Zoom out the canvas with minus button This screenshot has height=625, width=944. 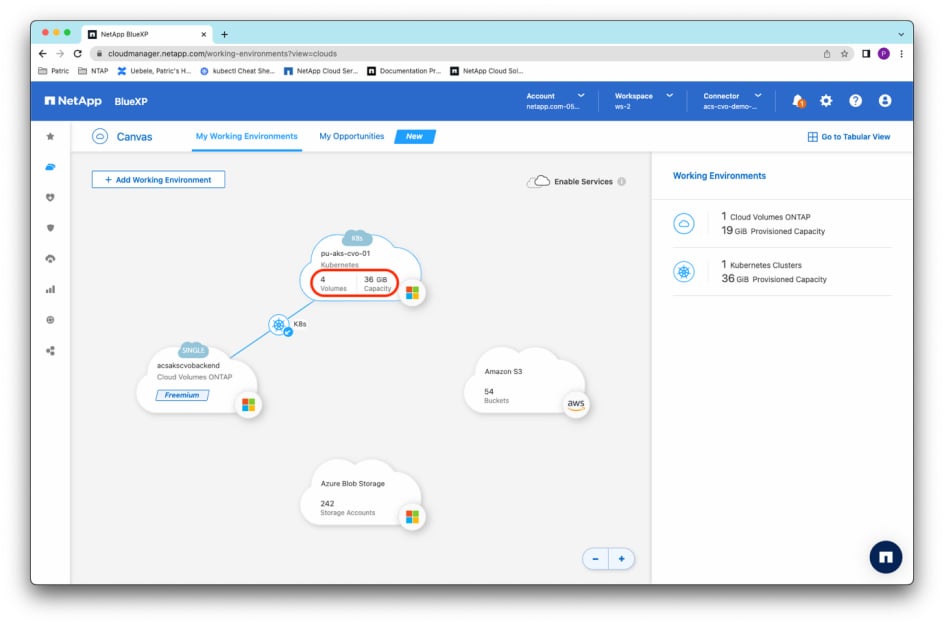(595, 559)
